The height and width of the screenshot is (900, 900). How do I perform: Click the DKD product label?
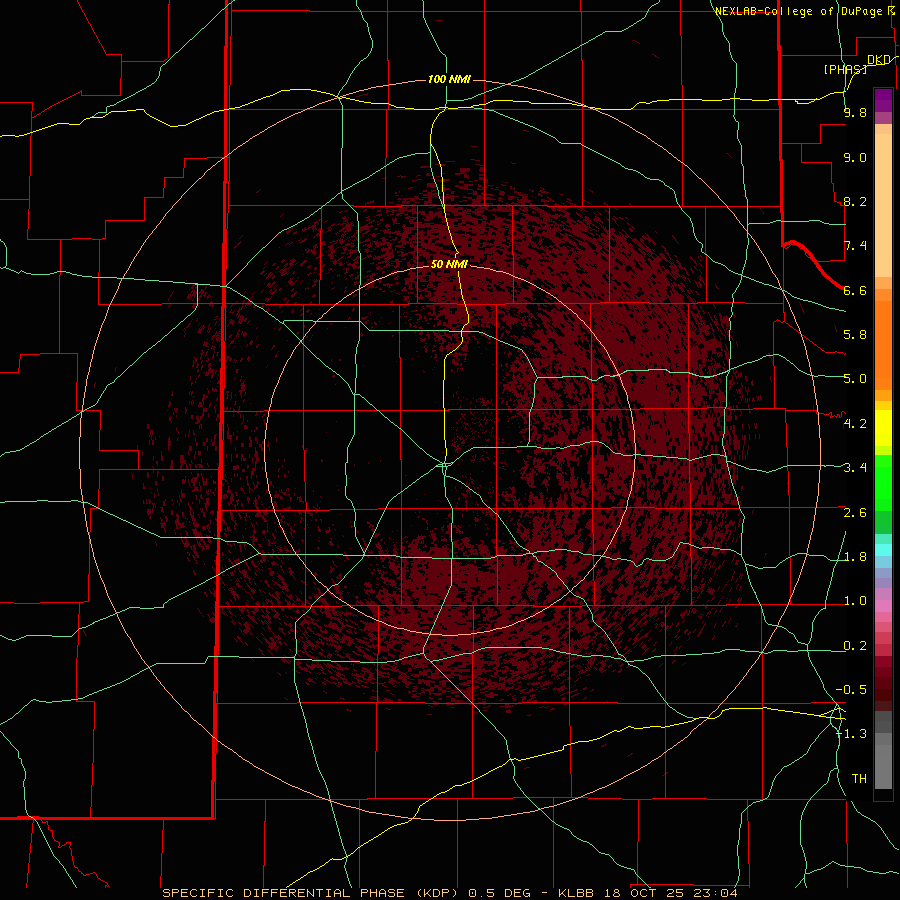(879, 60)
